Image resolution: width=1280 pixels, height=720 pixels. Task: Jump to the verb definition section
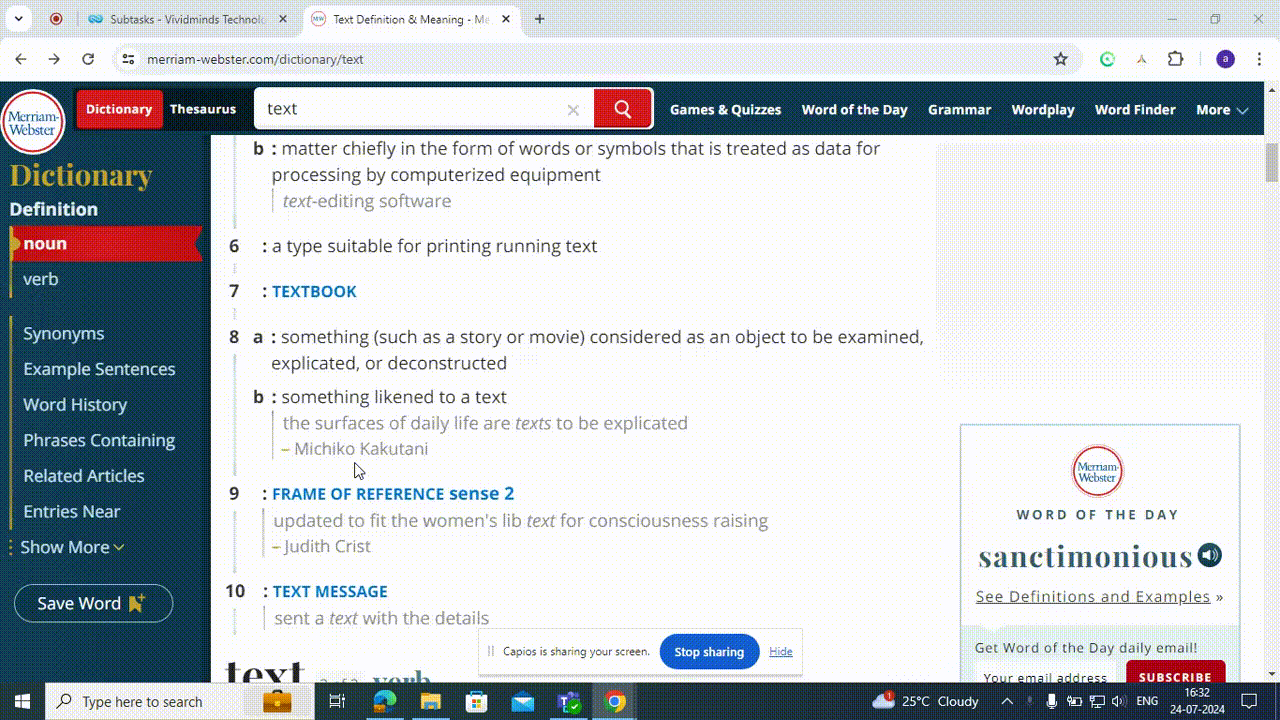click(41, 279)
